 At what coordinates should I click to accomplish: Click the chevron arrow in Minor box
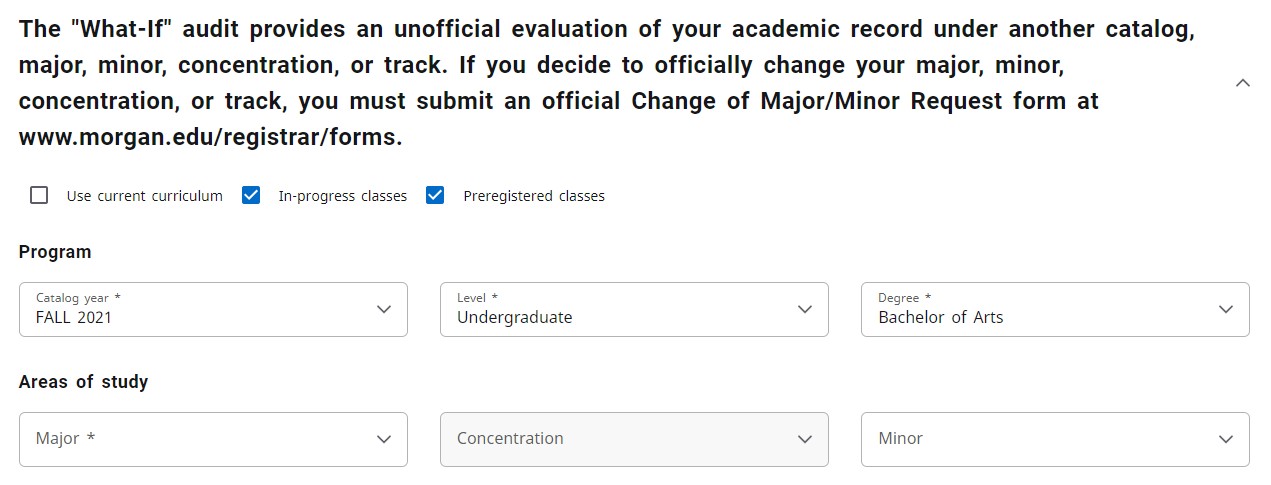[x=1226, y=439]
